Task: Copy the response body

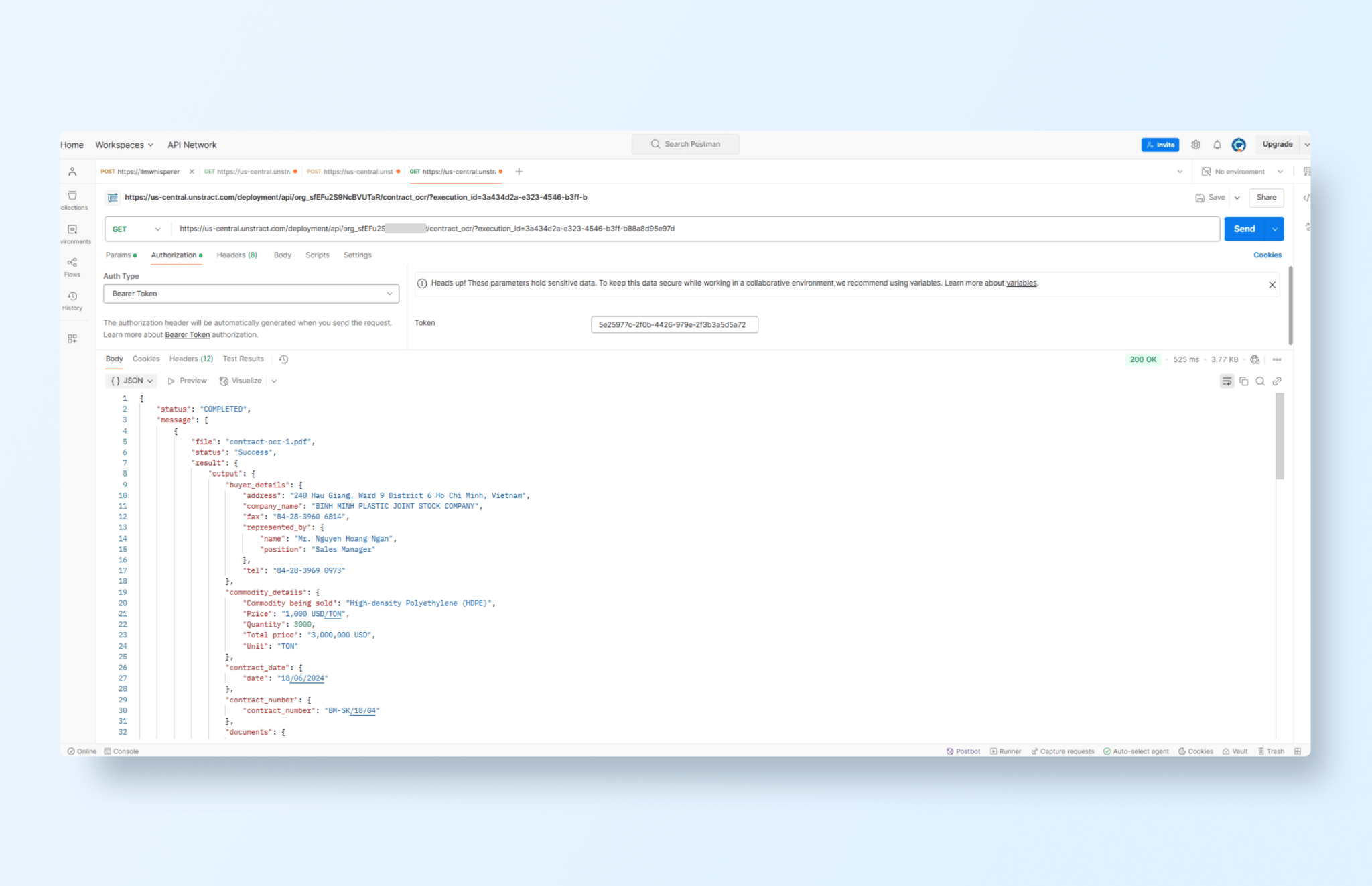Action: 1244,381
